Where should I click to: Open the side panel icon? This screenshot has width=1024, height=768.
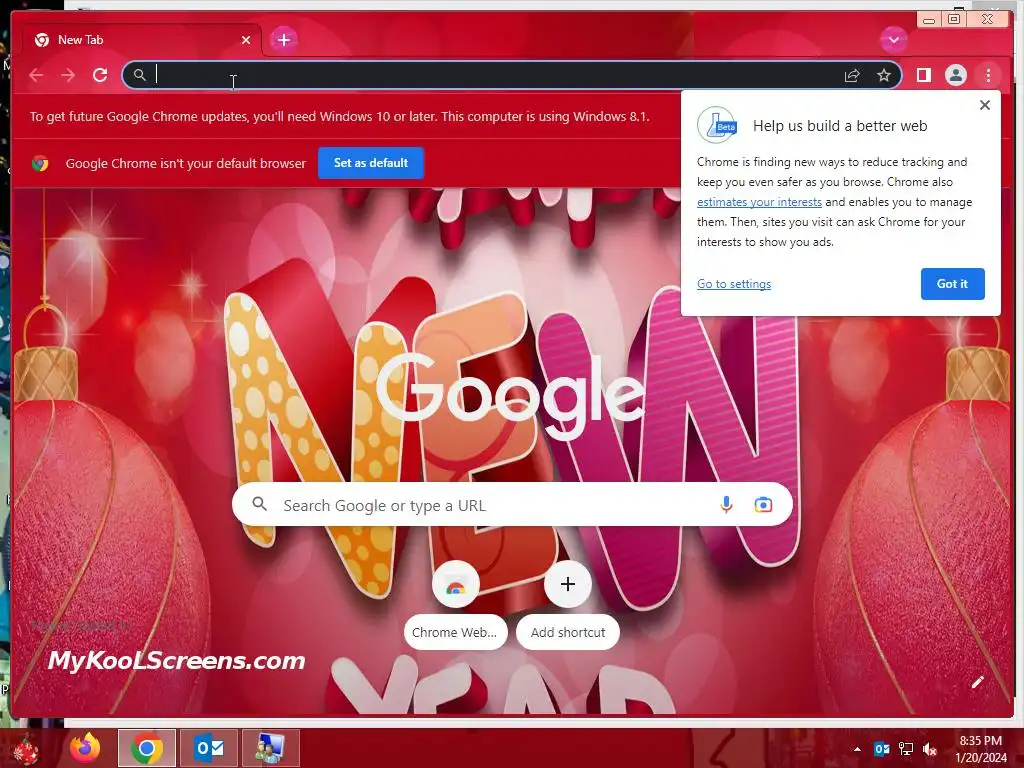923,75
